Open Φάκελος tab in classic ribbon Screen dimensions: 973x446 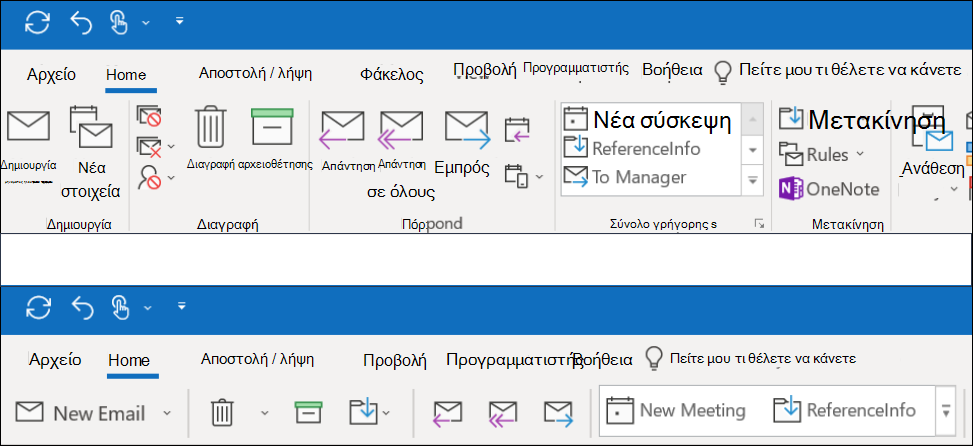point(392,75)
